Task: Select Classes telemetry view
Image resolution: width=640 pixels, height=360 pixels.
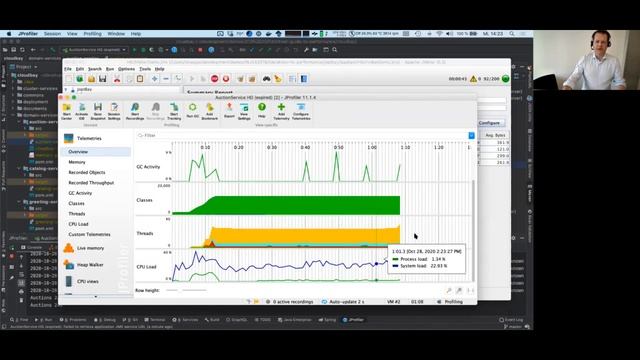Action: tap(76, 203)
